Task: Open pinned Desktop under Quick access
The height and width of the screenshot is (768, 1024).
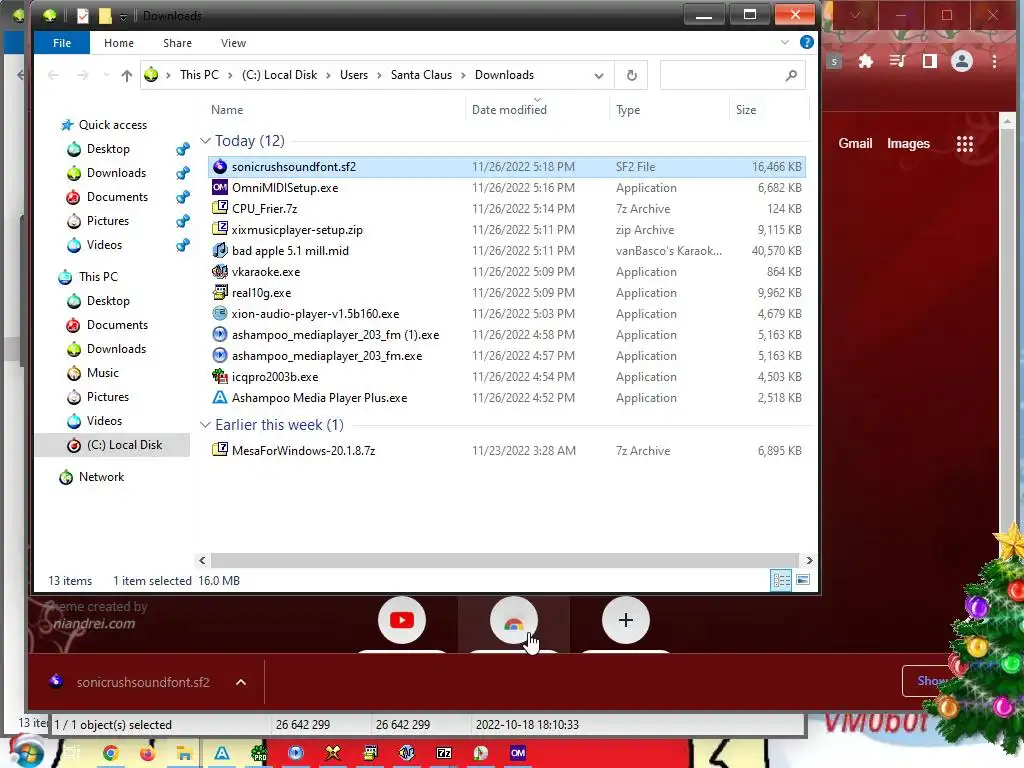Action: (x=108, y=149)
